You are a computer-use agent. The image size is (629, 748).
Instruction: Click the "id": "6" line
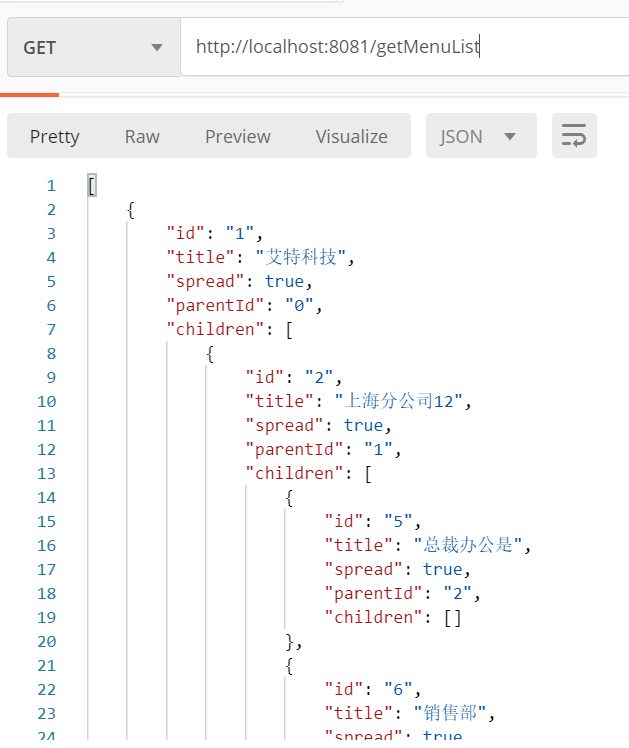(373, 689)
